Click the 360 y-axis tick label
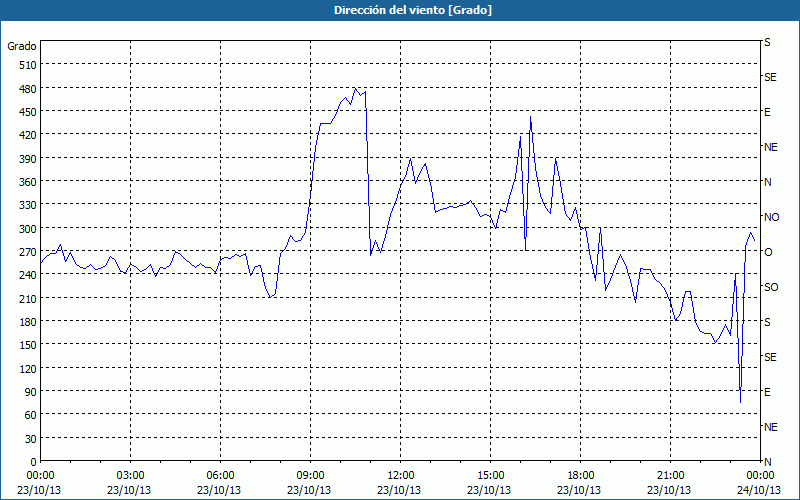The image size is (800, 500). [x=28, y=182]
